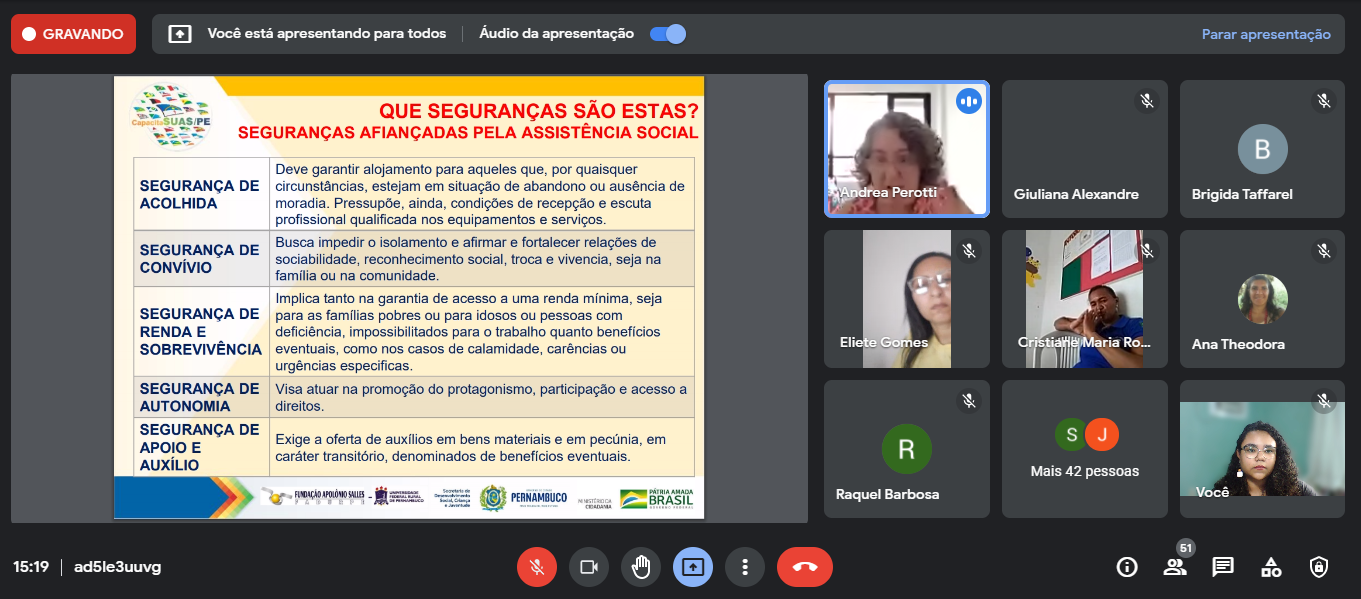Screen dimensions: 1361x599
Task: Click the presenting screen icon in banner
Action: (180, 34)
